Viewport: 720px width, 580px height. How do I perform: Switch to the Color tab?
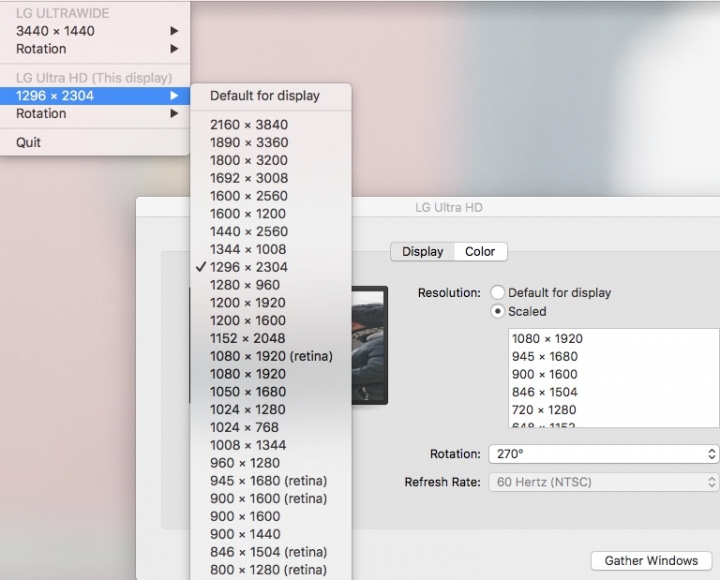coord(480,252)
